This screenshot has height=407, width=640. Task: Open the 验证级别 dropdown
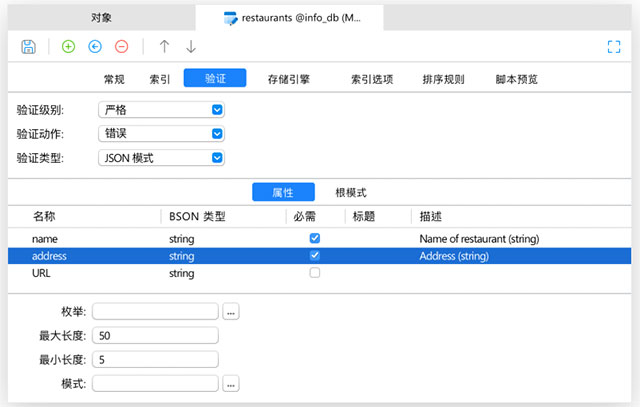162,110
